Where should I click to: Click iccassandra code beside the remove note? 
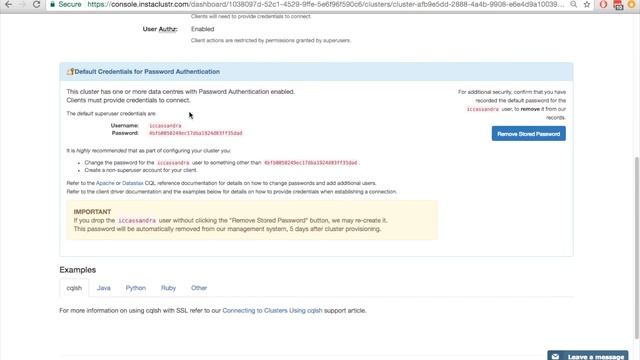tap(483, 109)
